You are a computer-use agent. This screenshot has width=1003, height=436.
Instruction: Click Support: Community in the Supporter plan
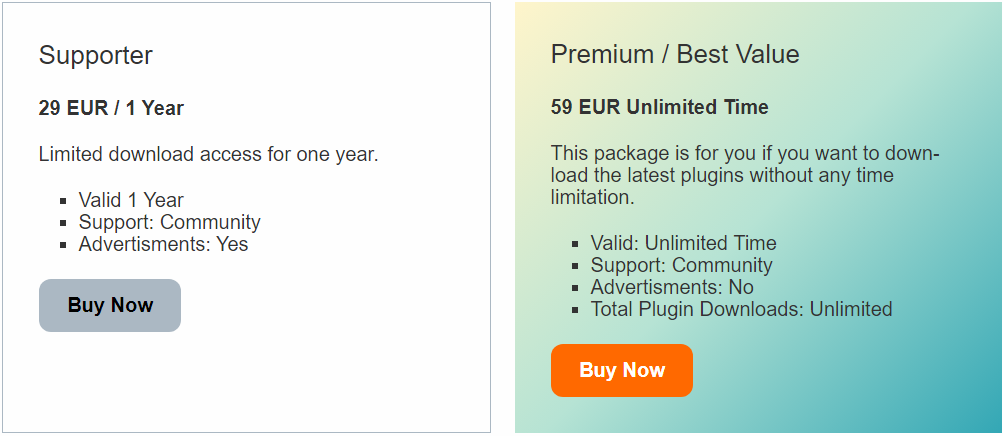[x=169, y=222]
